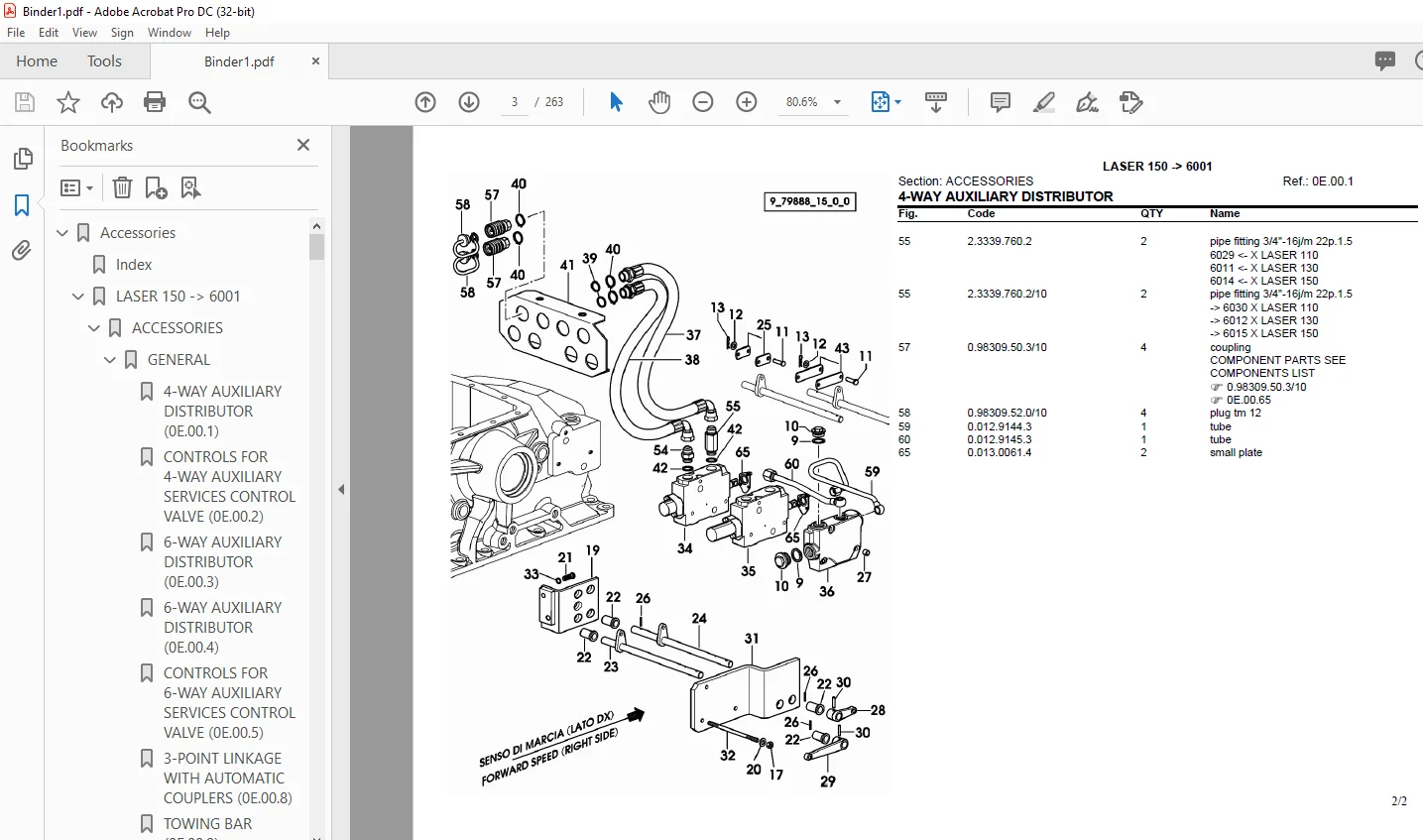
Task: Choose the Selection arrow tool
Action: click(616, 102)
